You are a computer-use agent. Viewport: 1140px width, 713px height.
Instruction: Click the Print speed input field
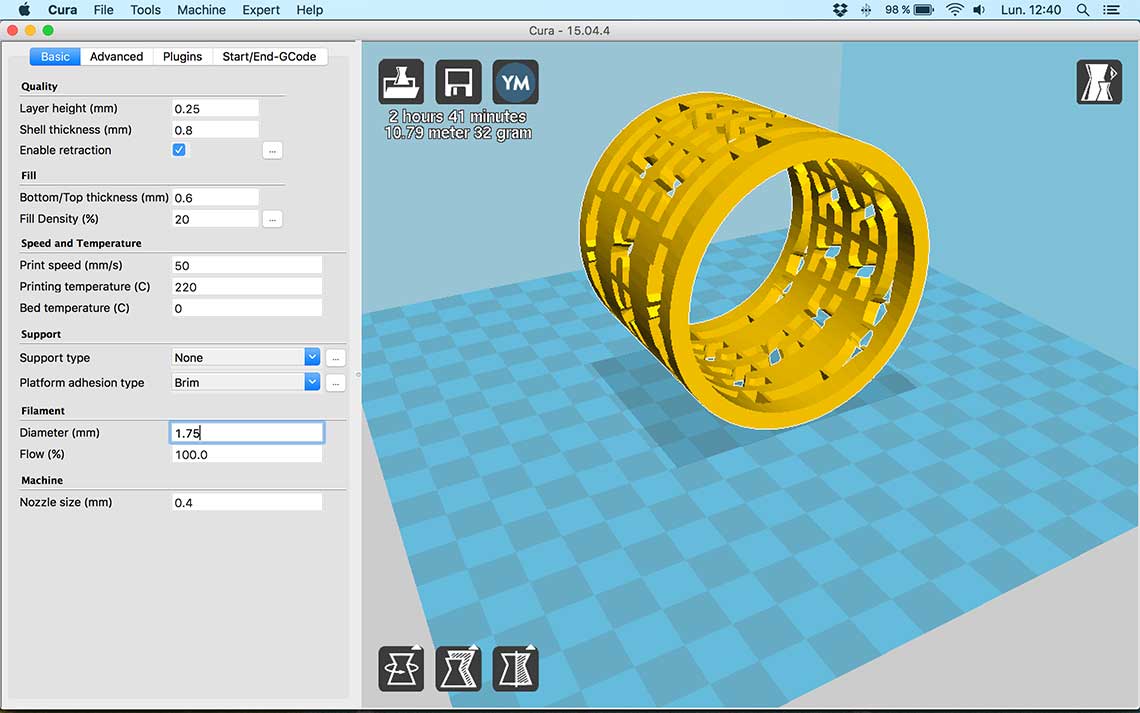coord(246,265)
